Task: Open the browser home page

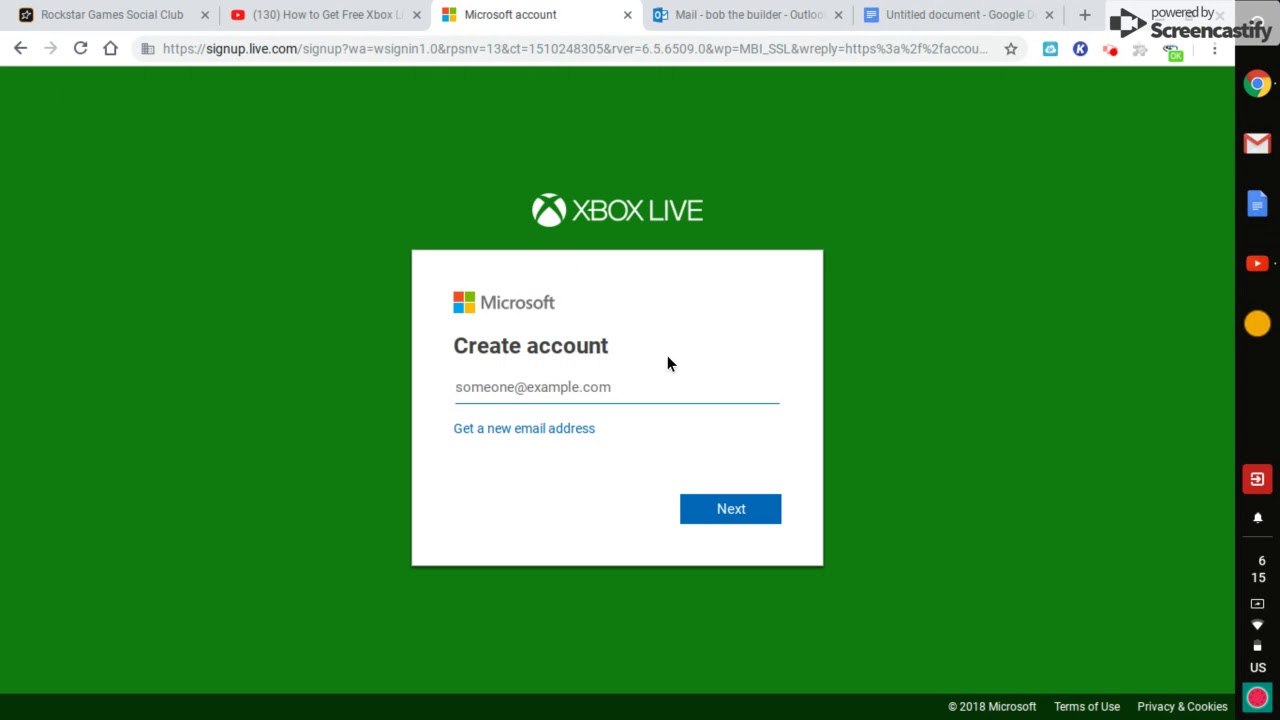Action: tap(110, 48)
